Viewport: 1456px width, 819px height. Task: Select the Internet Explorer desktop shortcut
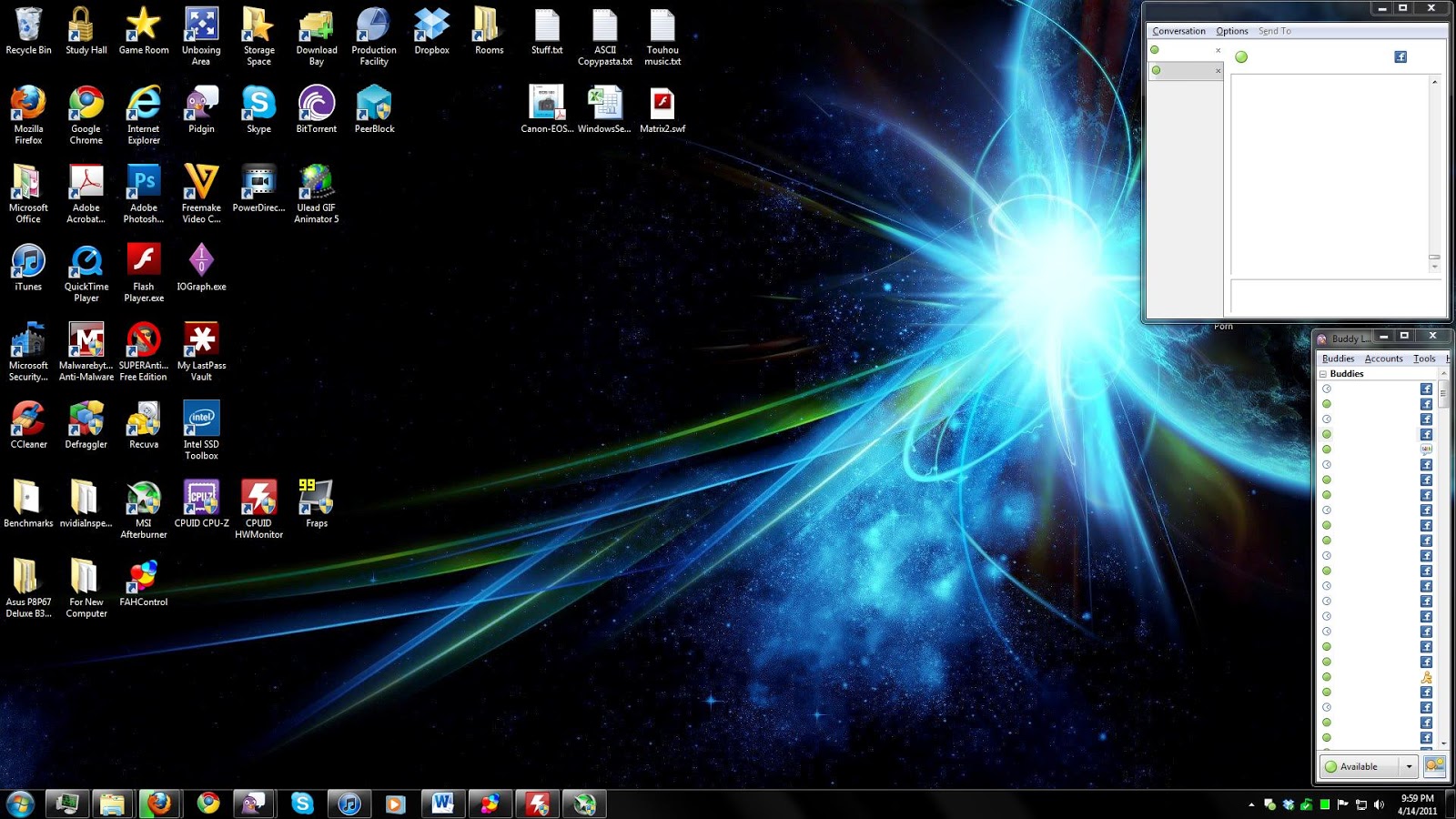pyautogui.click(x=144, y=116)
